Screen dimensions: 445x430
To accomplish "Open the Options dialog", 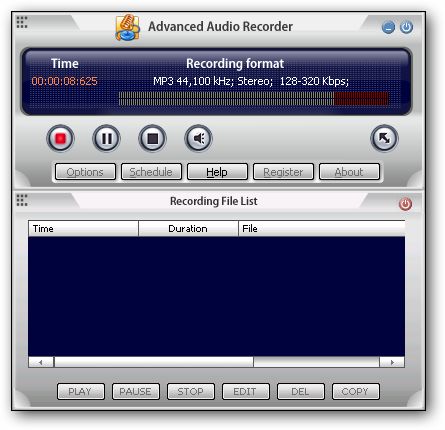I will [x=85, y=172].
